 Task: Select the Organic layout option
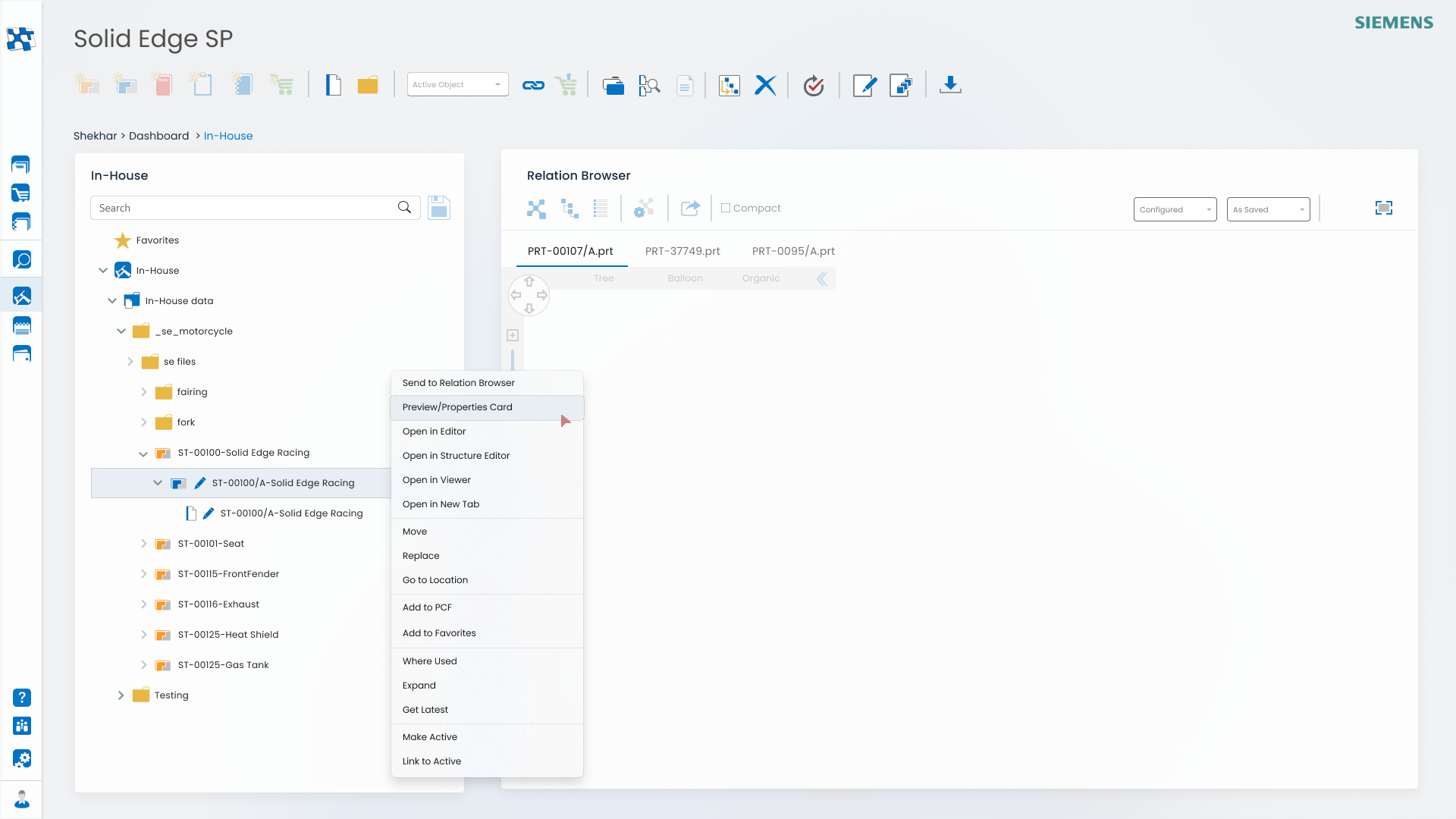(761, 278)
